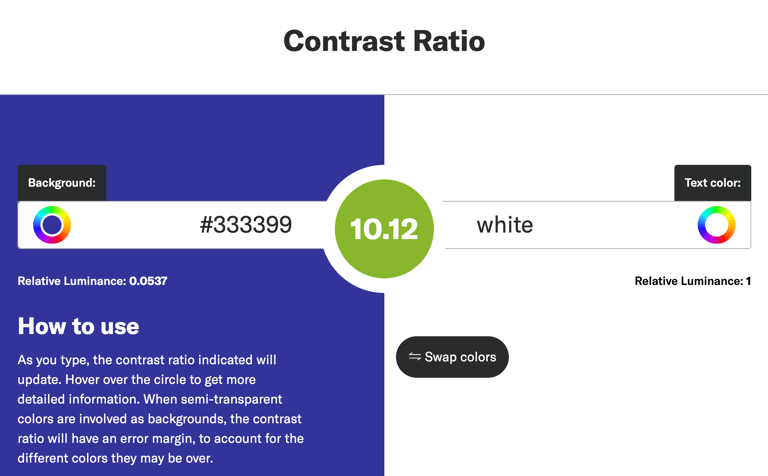The height and width of the screenshot is (476, 768).
Task: Click the How to use heading
Action: click(78, 326)
